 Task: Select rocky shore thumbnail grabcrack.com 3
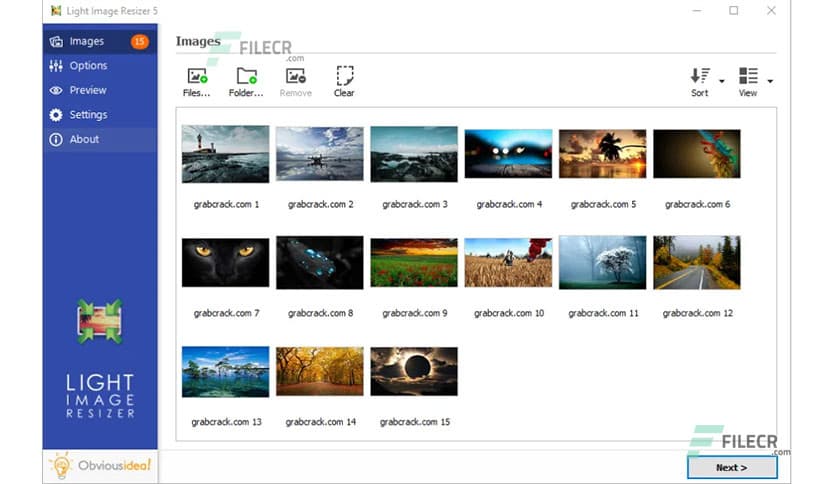(414, 154)
